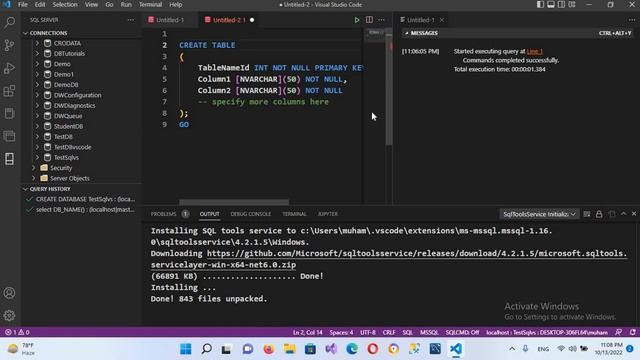
Task: Open SQL Server panel More Actions
Action: click(131, 20)
